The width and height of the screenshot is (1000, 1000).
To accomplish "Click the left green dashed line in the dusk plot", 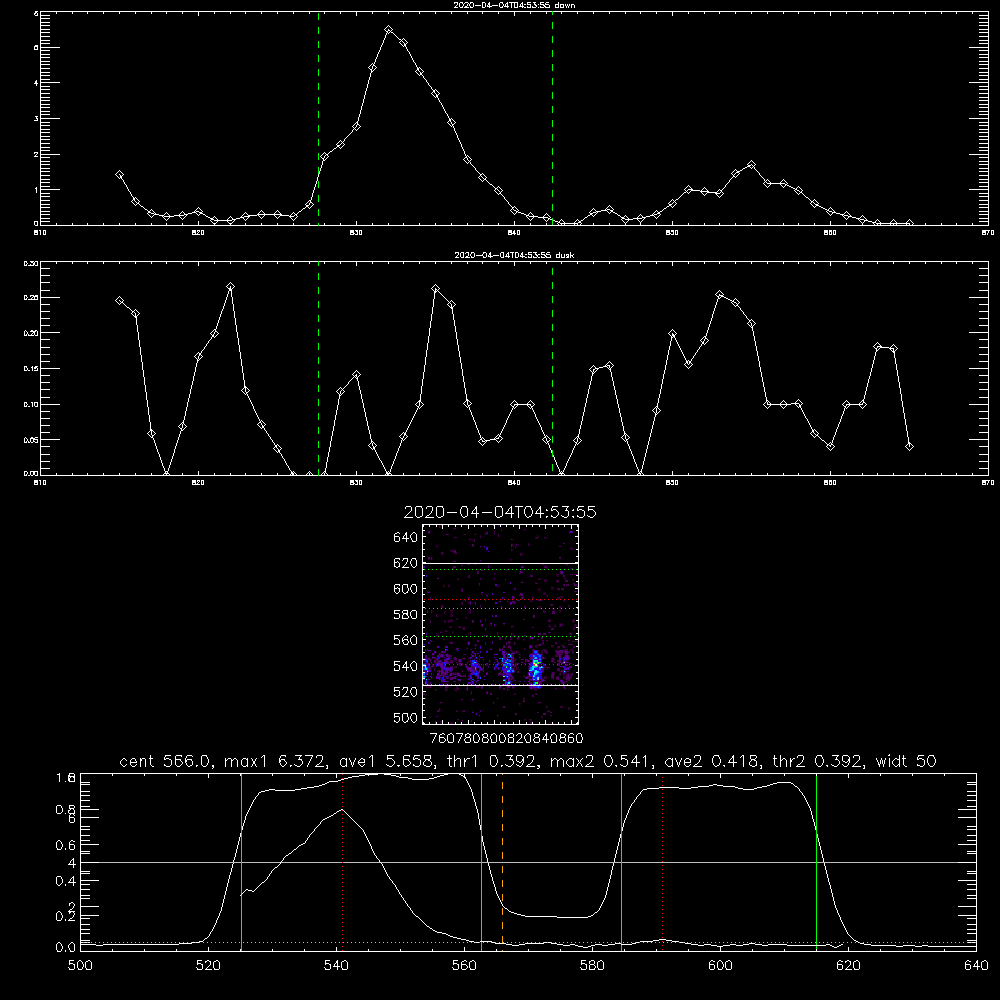I will 318,369.
